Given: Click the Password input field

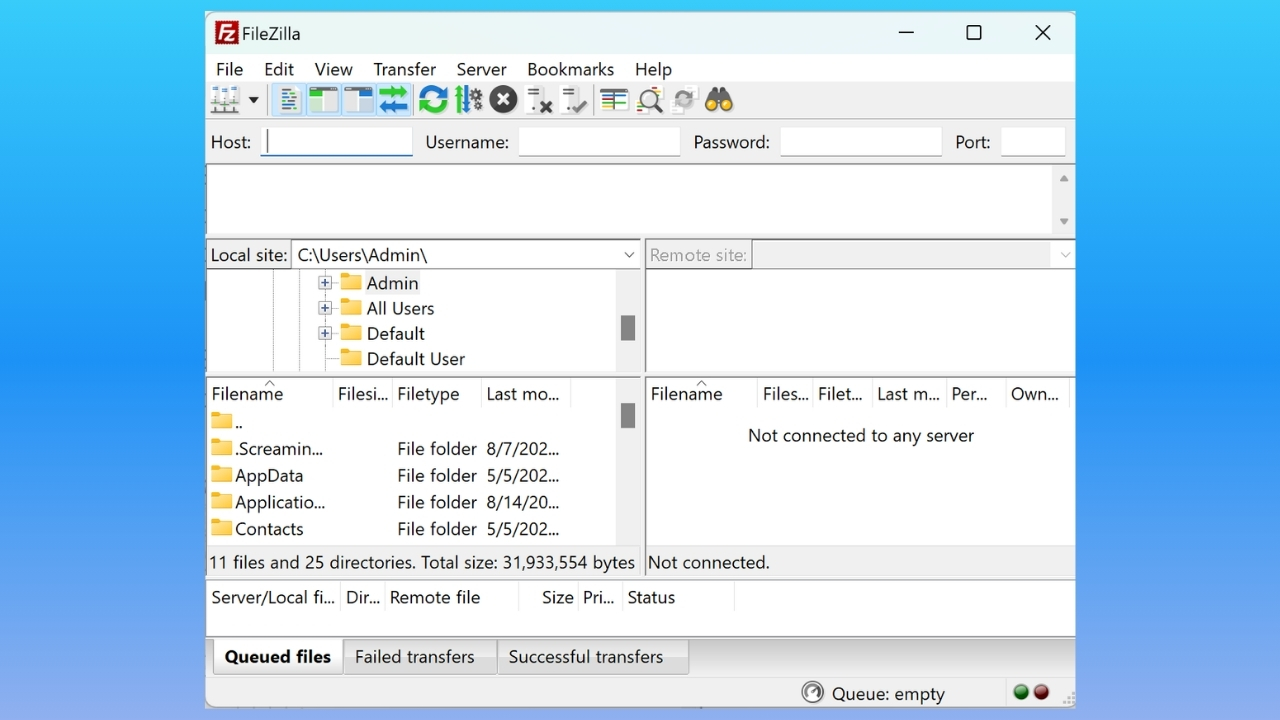Looking at the screenshot, I should (x=861, y=142).
